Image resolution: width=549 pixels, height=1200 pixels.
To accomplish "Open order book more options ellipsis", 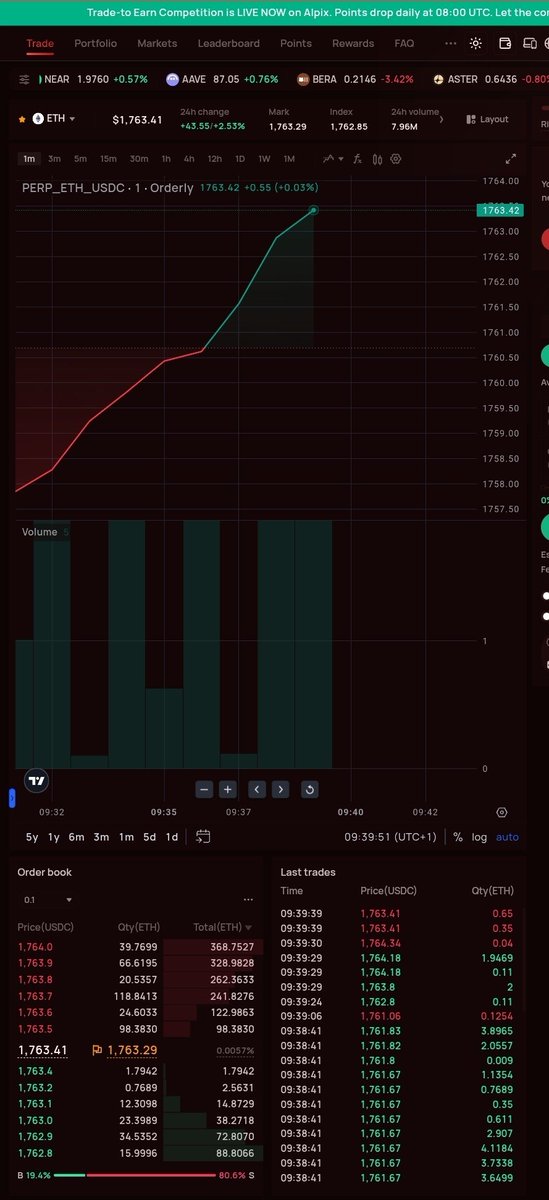I will click(248, 900).
